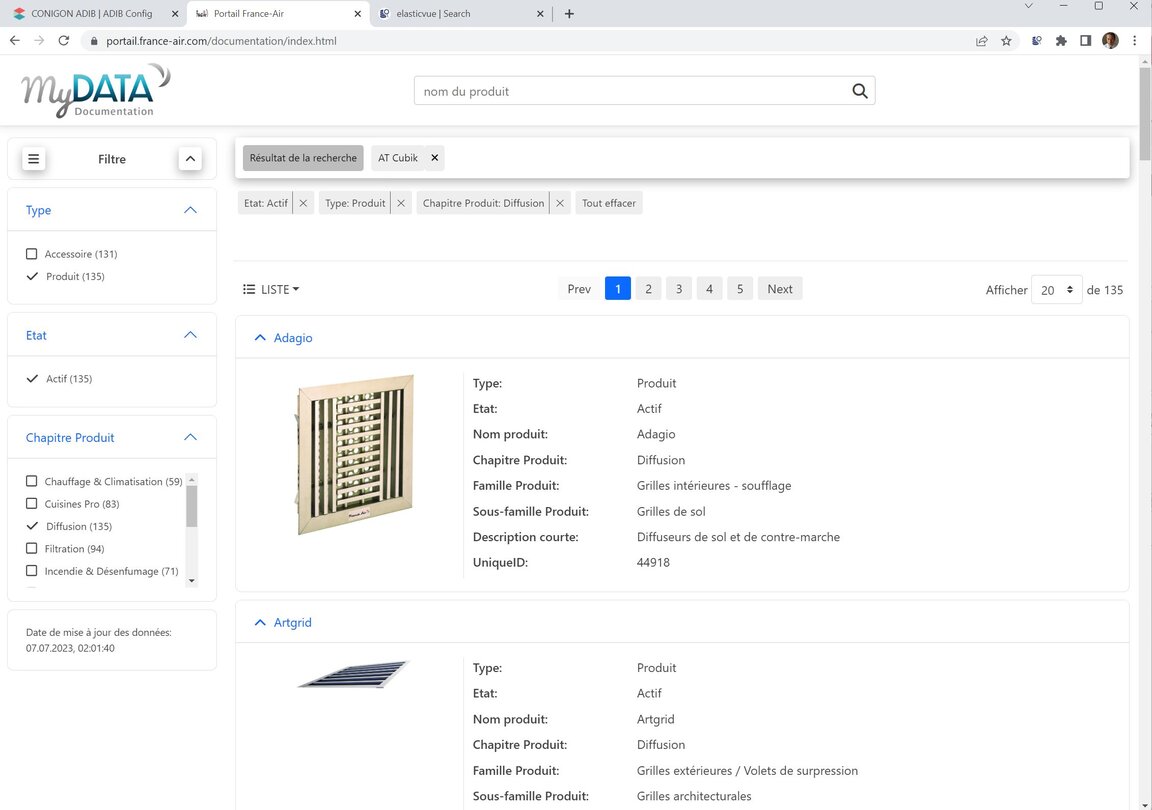Screen dimensions: 1152x810
Task: Uncheck the Actif (135) filter
Action: pyautogui.click(x=32, y=379)
